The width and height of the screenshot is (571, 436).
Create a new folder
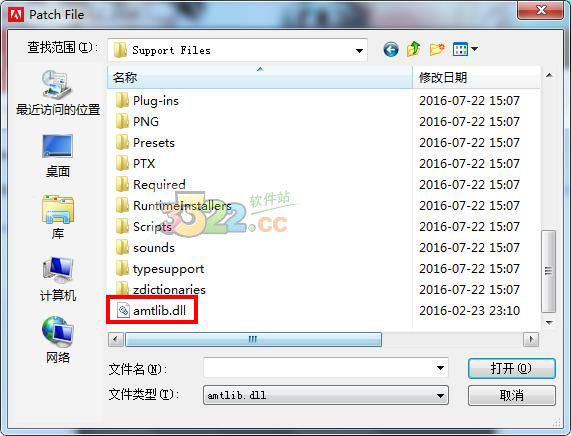tap(437, 49)
